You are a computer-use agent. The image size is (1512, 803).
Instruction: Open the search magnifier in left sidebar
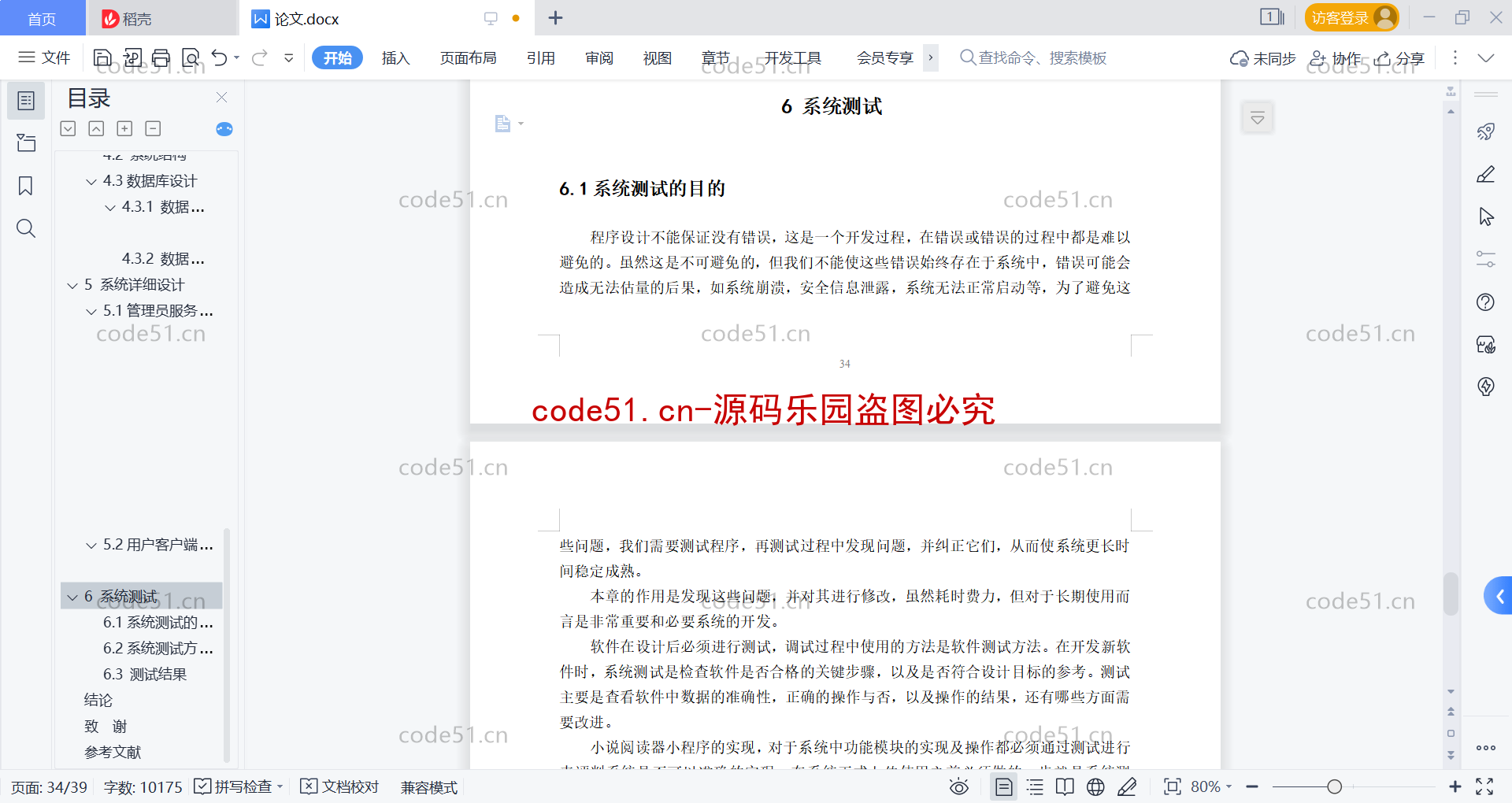coord(26,228)
